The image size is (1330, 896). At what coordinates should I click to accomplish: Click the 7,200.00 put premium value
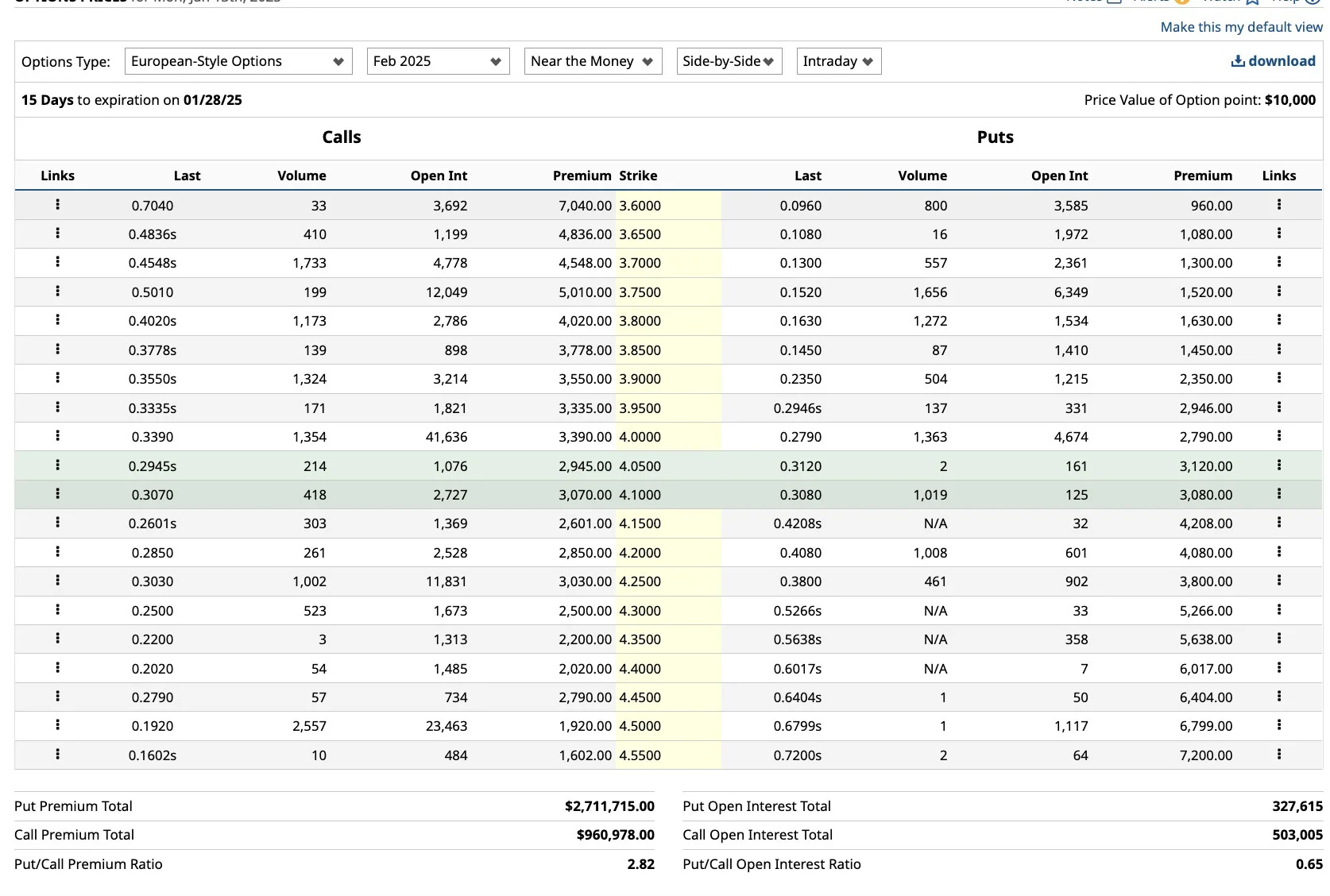click(x=1206, y=755)
